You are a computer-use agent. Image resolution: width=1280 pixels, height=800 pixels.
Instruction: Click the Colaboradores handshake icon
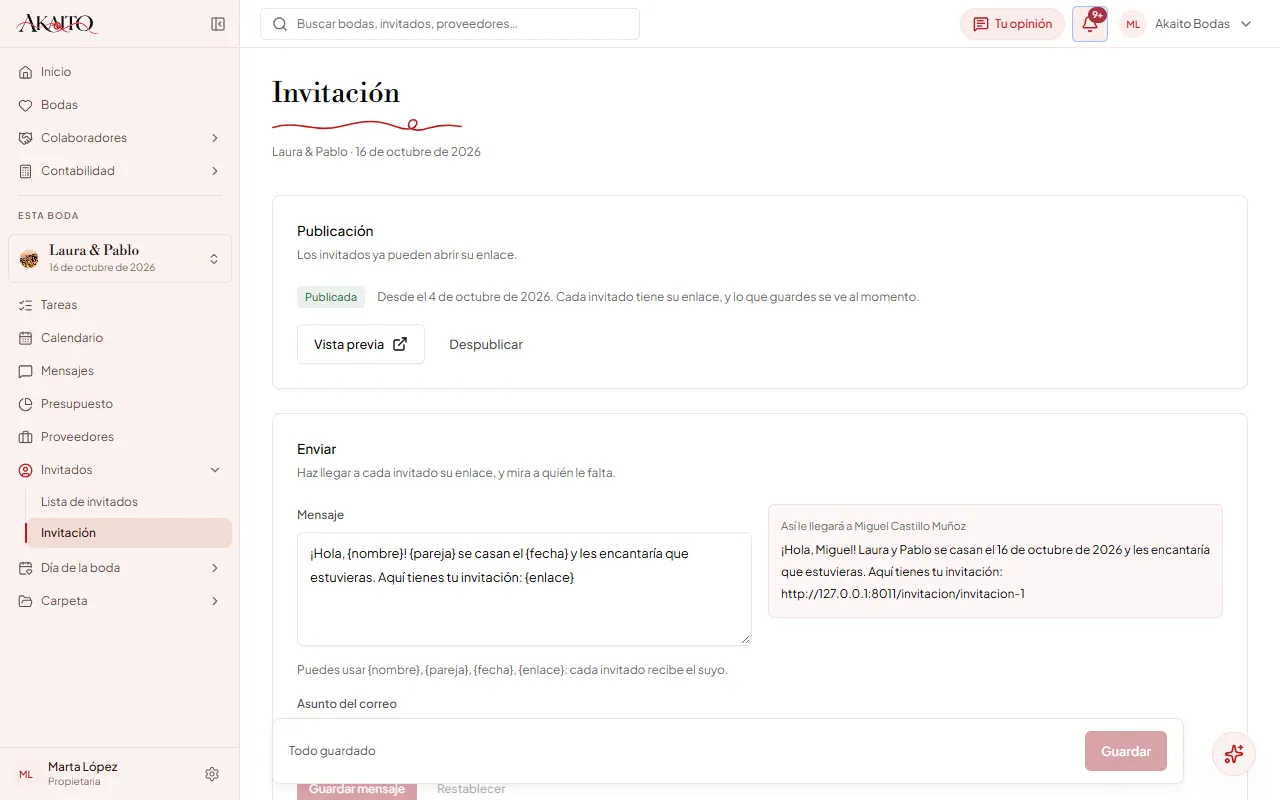coord(26,138)
